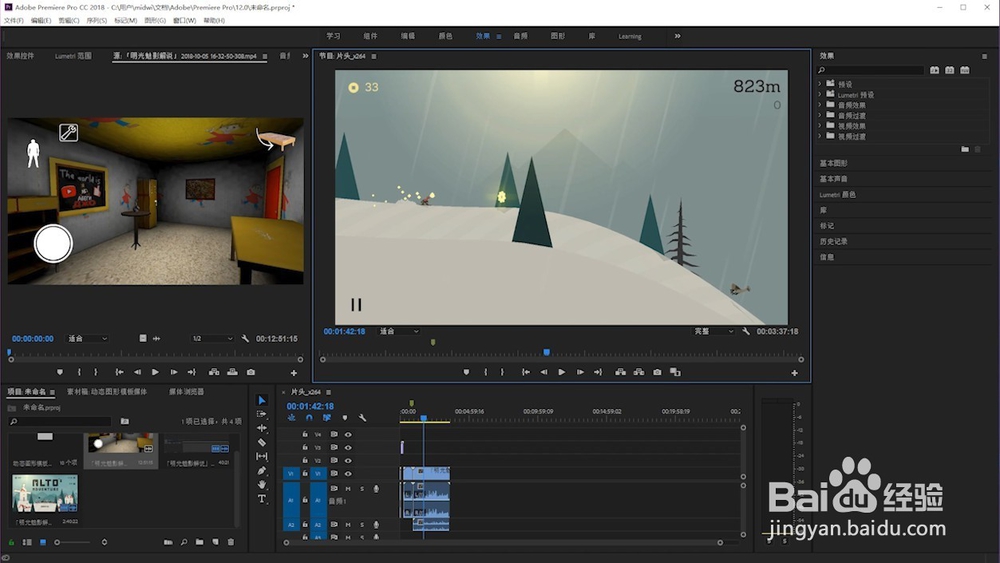Add marker in Program monitor
Screen dimensions: 1000x563
pos(466,372)
